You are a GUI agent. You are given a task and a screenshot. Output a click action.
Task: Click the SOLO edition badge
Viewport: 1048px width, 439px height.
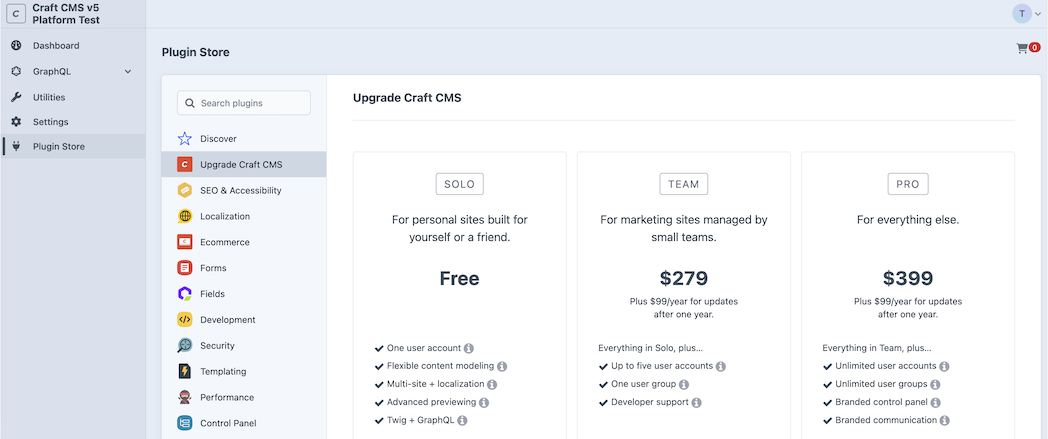pos(459,184)
